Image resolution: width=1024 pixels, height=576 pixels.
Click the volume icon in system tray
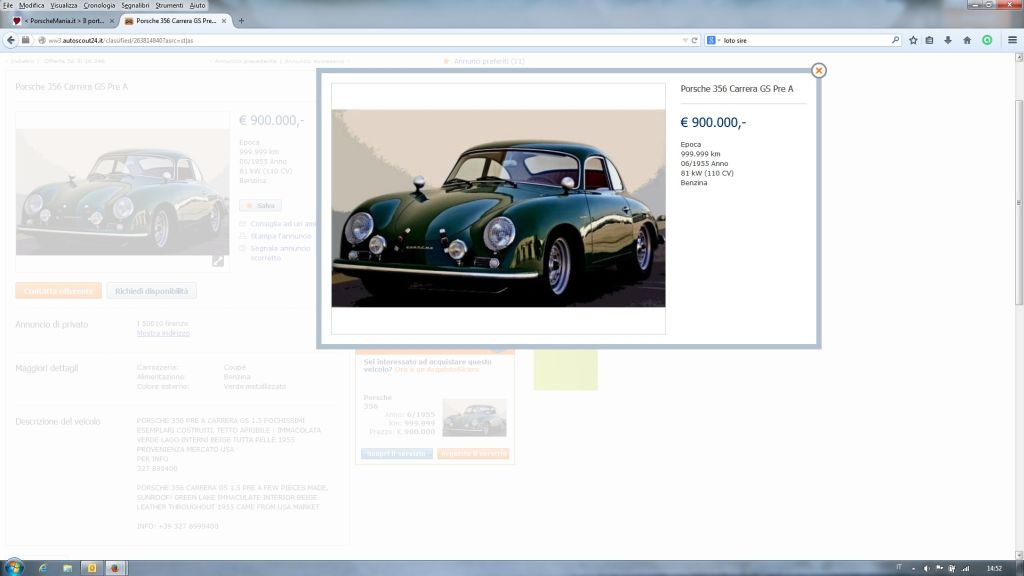click(927, 568)
